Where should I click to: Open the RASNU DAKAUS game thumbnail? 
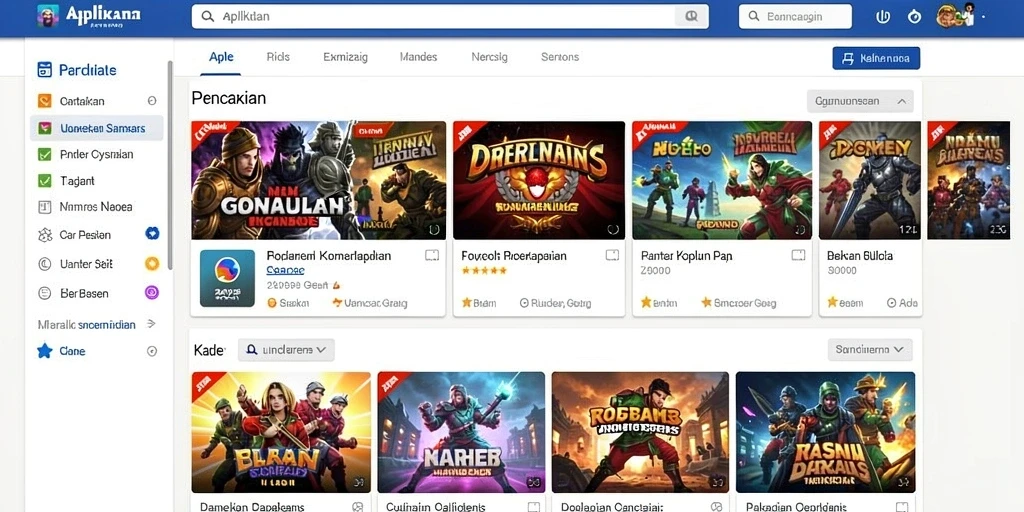coord(825,432)
